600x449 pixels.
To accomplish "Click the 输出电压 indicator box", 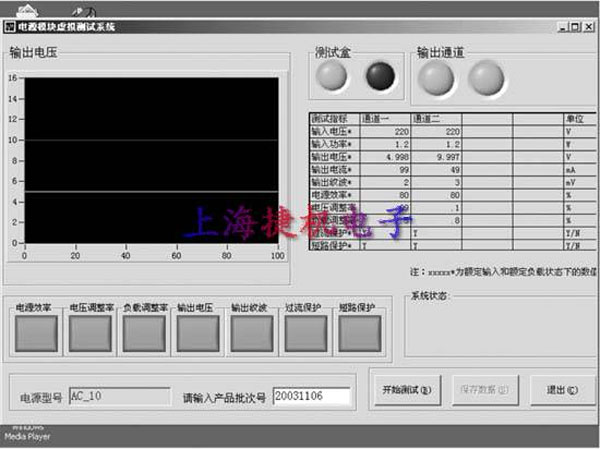I will (198, 333).
